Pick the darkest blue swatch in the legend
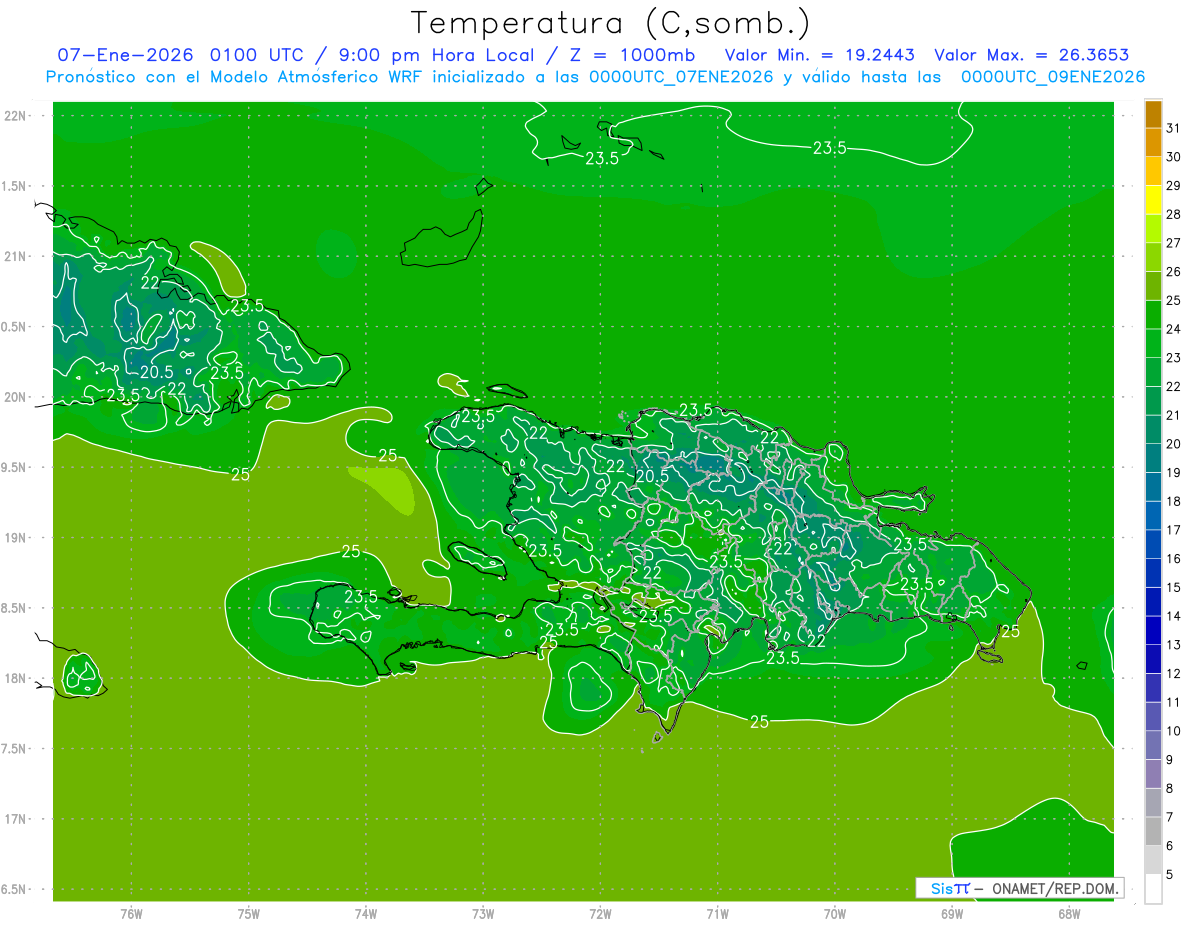This screenshot has width=1200, height=927. [1153, 630]
